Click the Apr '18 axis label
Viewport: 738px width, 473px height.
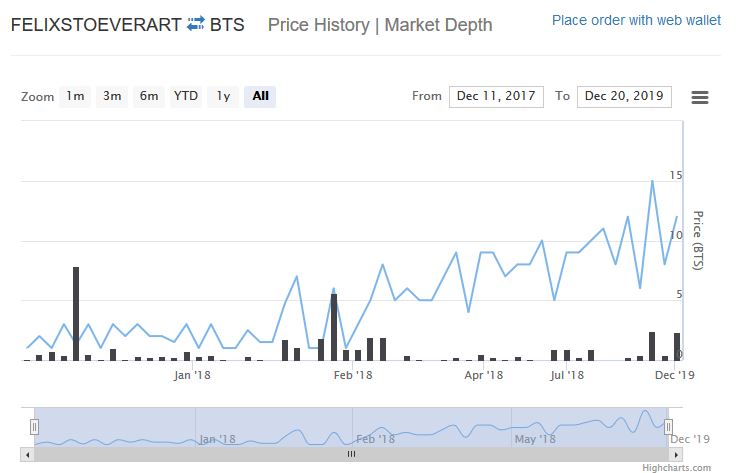tap(483, 375)
